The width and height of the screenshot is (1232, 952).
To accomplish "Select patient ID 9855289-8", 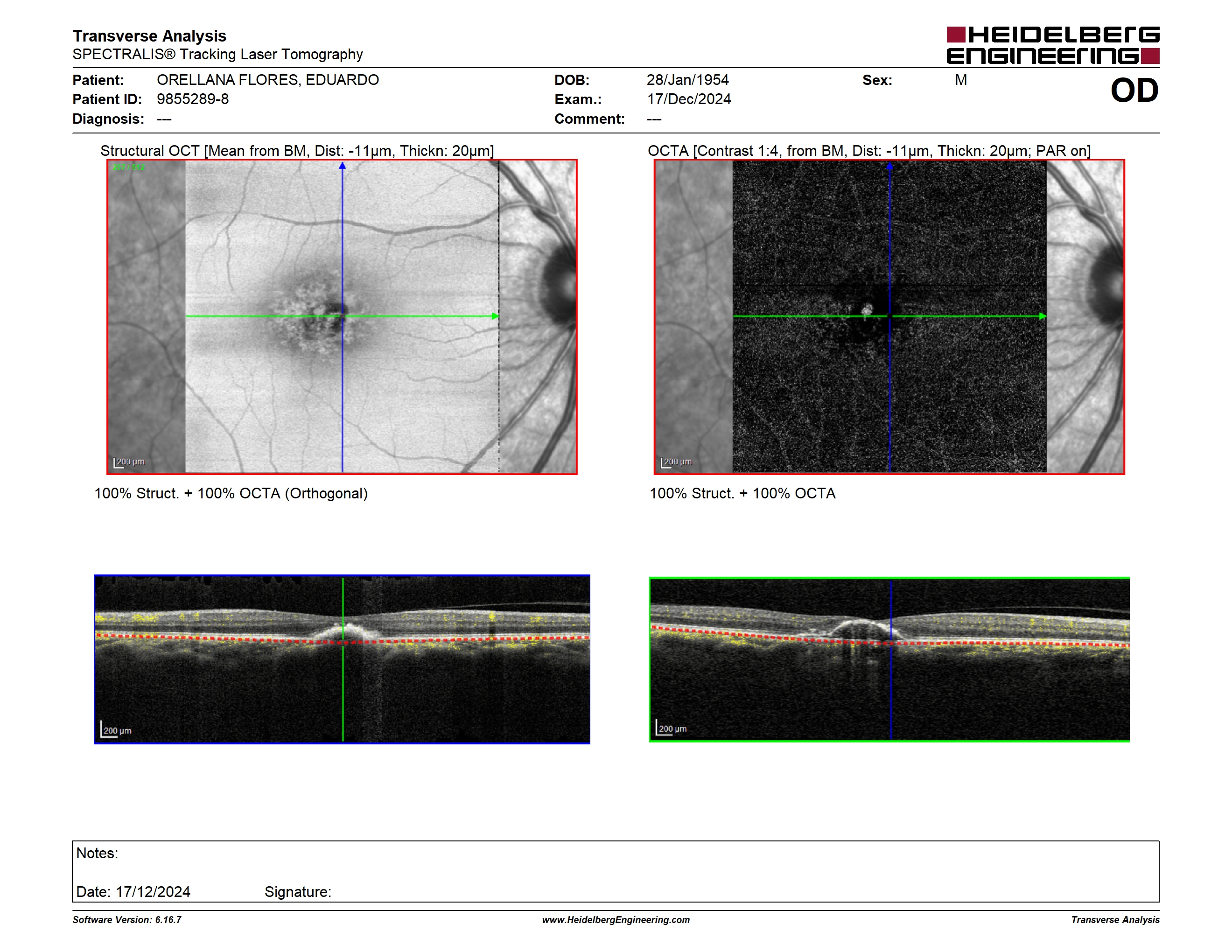I will [x=193, y=99].
